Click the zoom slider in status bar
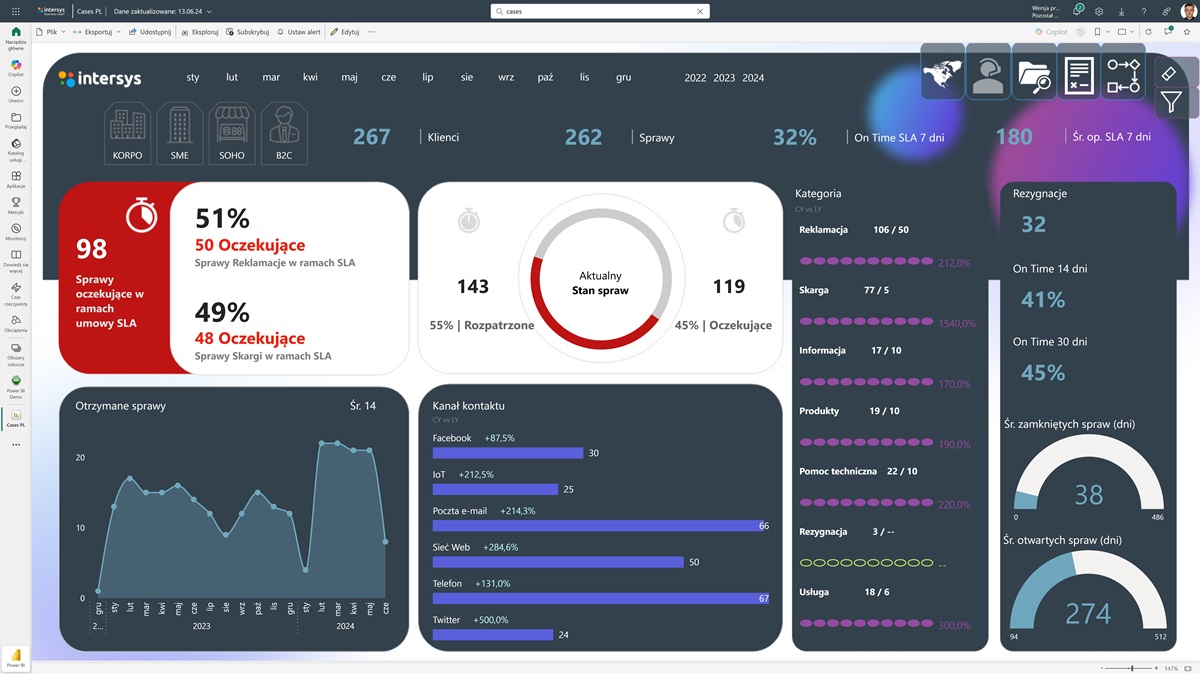 1131,668
